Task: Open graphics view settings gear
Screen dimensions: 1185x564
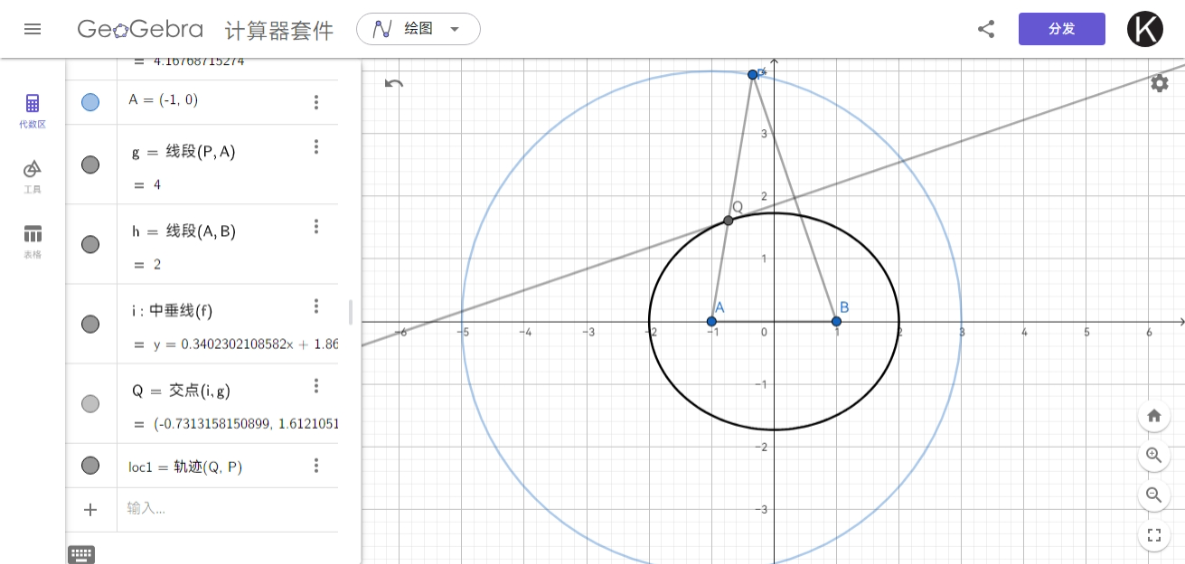Action: 1159,83
